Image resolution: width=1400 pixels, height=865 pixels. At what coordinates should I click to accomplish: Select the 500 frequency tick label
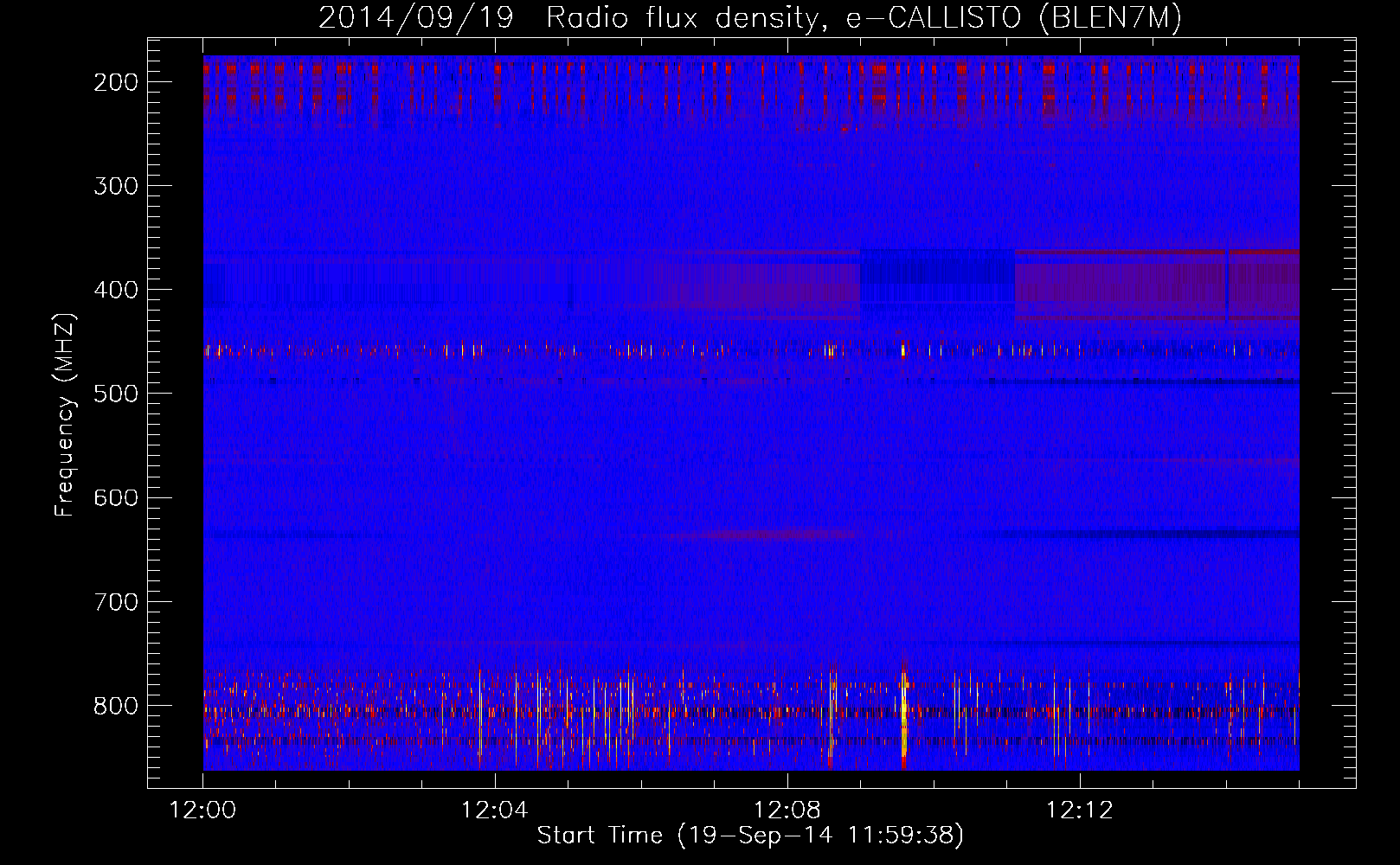115,394
